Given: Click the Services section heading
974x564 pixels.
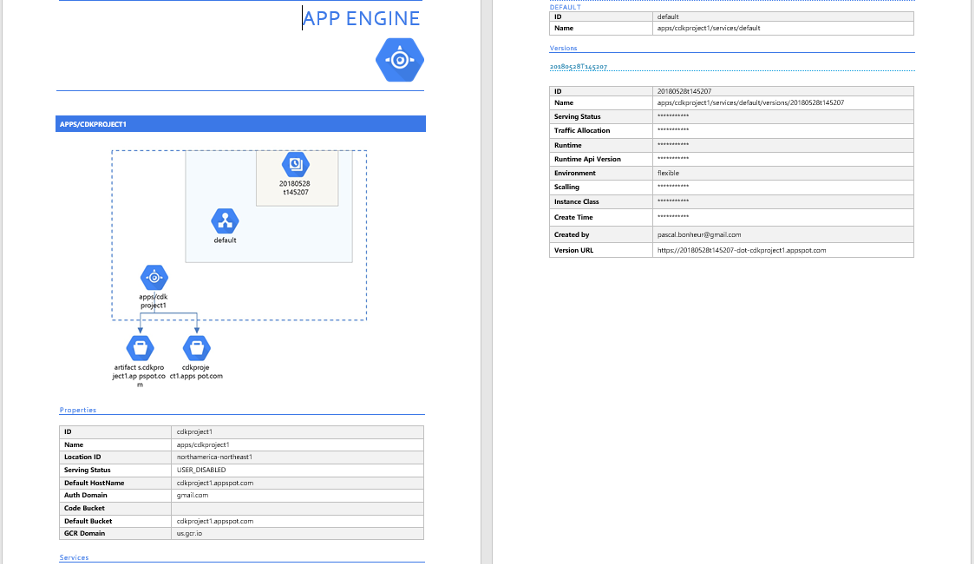Looking at the screenshot, I should tap(74, 557).
